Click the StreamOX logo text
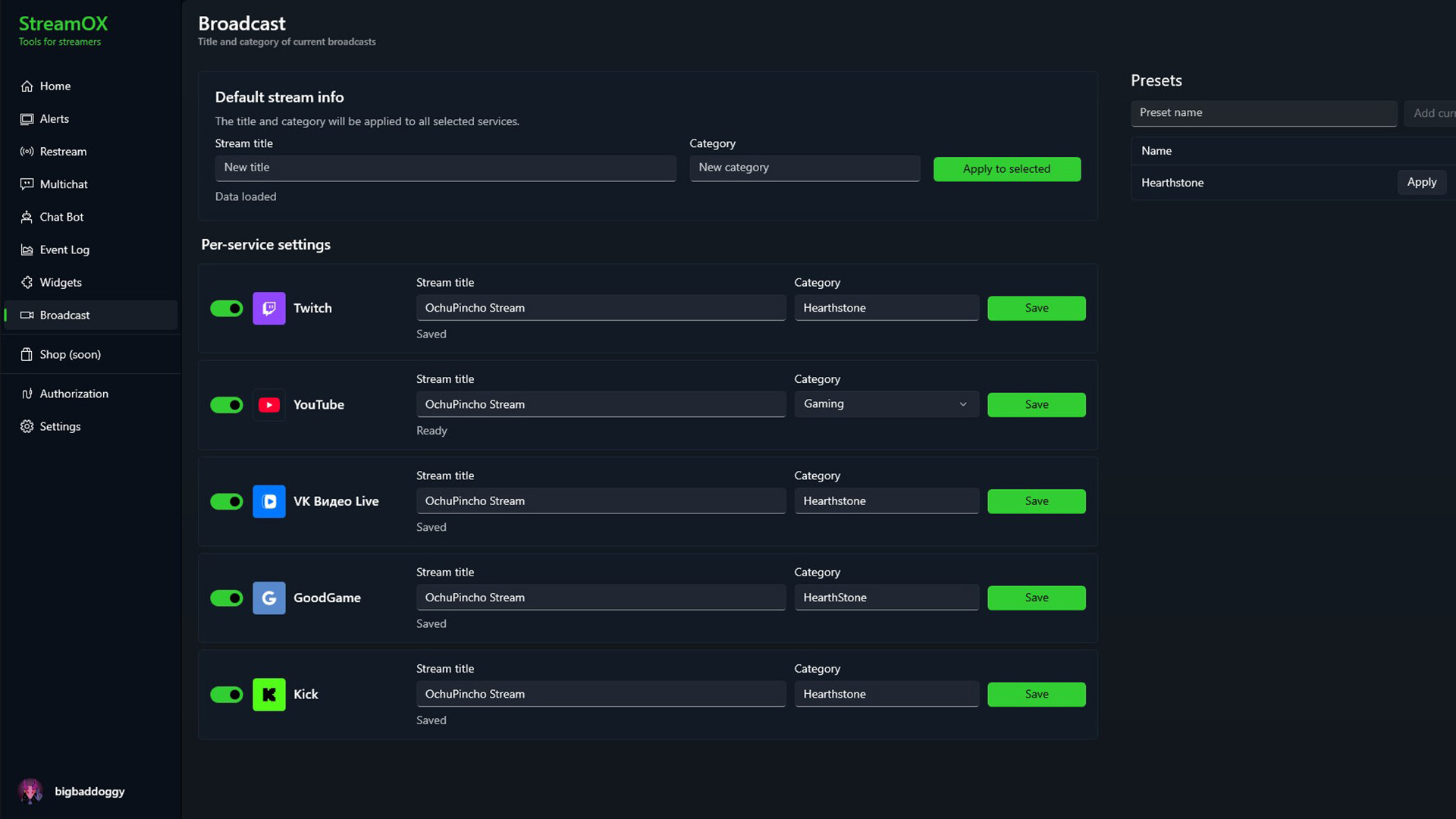Viewport: 1456px width, 819px height. click(x=63, y=24)
